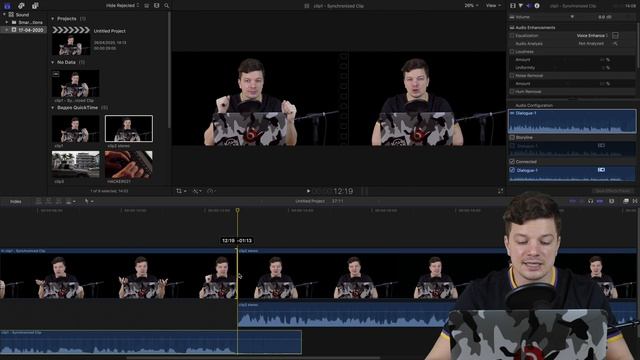Toggle timeline skimming button
The image size is (640, 360).
572,201
